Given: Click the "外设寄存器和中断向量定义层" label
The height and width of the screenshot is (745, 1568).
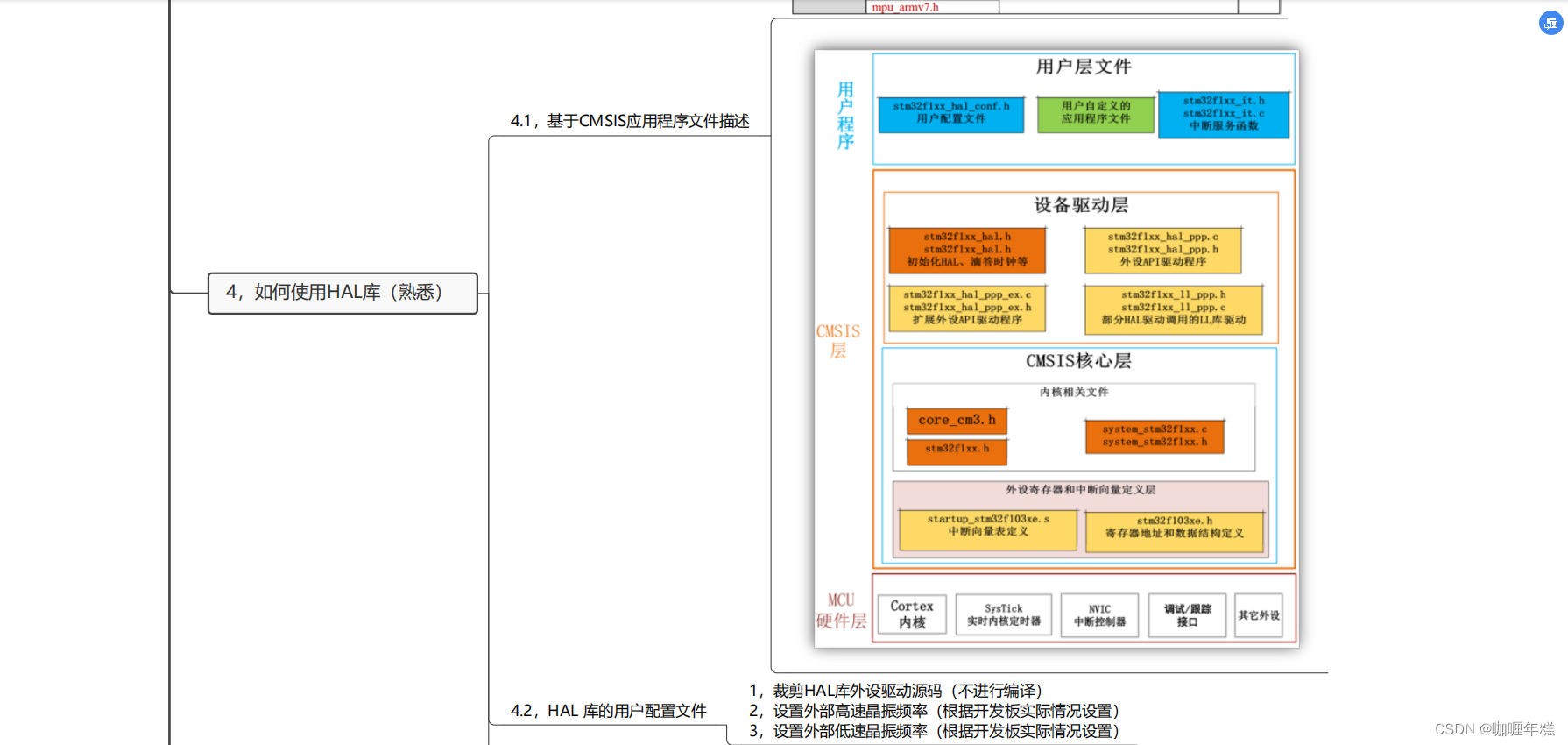Looking at the screenshot, I should (1080, 490).
